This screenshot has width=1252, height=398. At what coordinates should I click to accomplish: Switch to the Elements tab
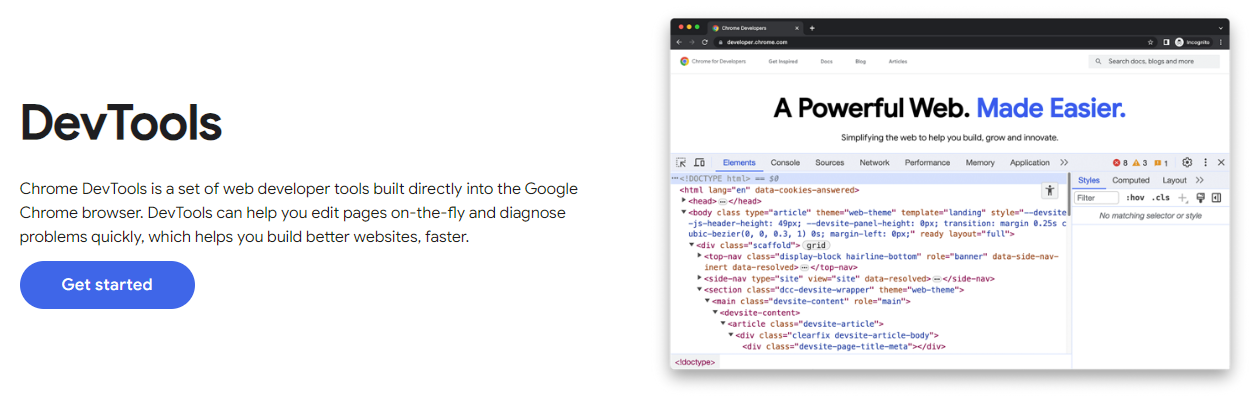pos(739,162)
